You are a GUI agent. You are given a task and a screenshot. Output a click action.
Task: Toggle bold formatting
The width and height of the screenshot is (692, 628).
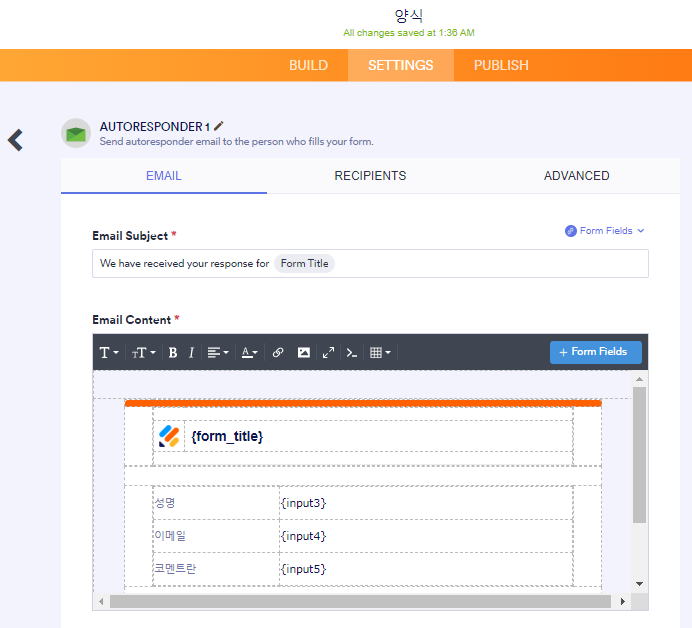tap(173, 353)
